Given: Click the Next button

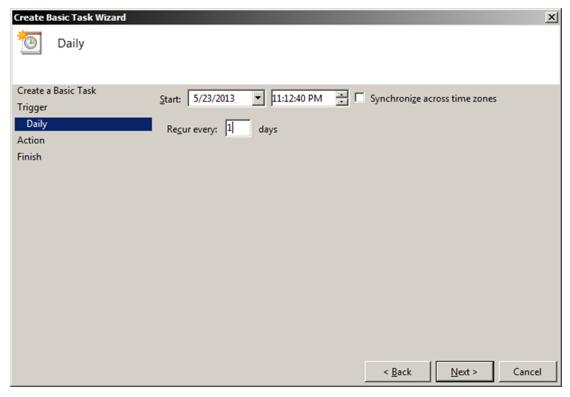Looking at the screenshot, I should (x=465, y=372).
